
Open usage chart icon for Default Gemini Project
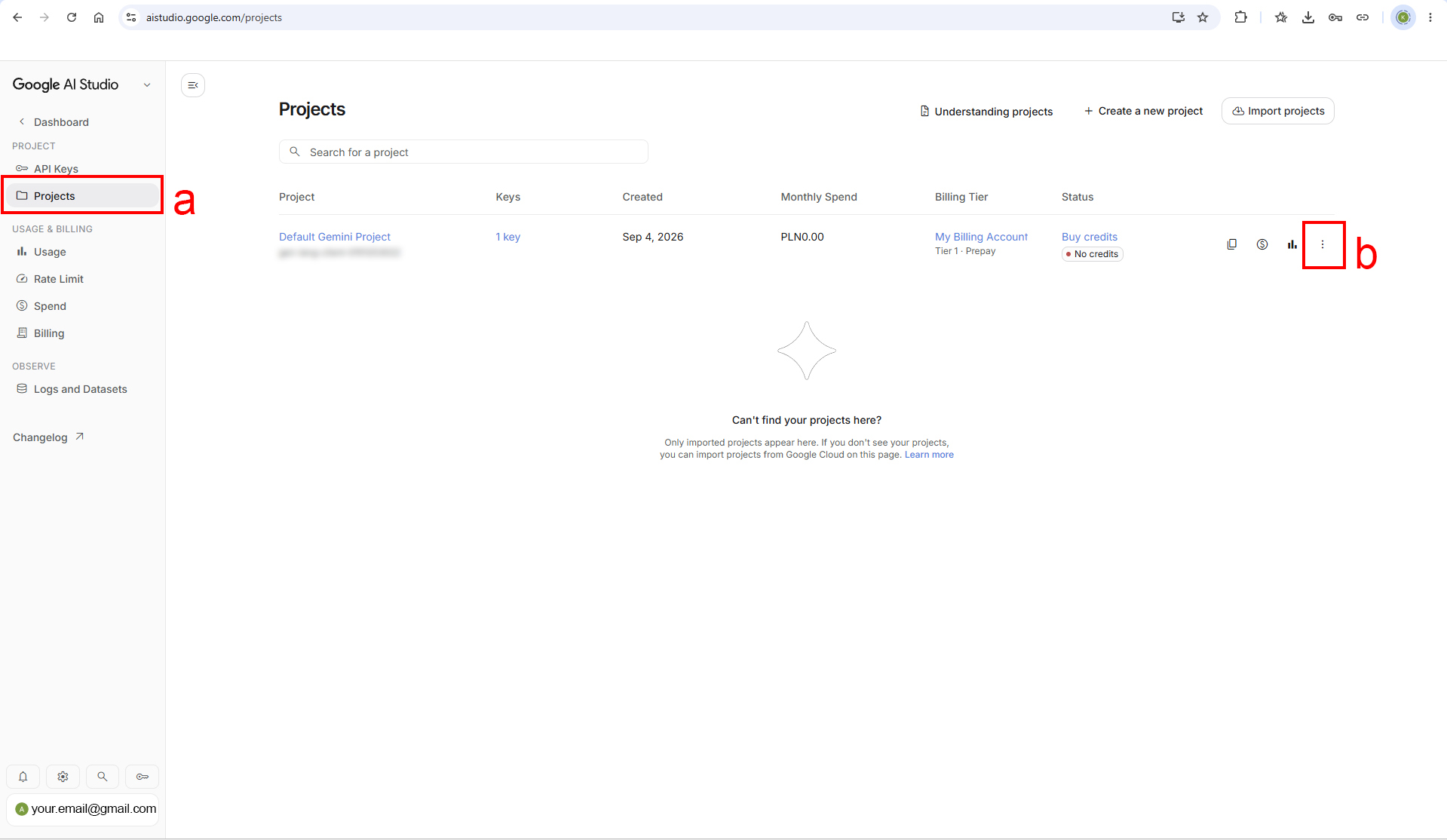click(x=1292, y=244)
